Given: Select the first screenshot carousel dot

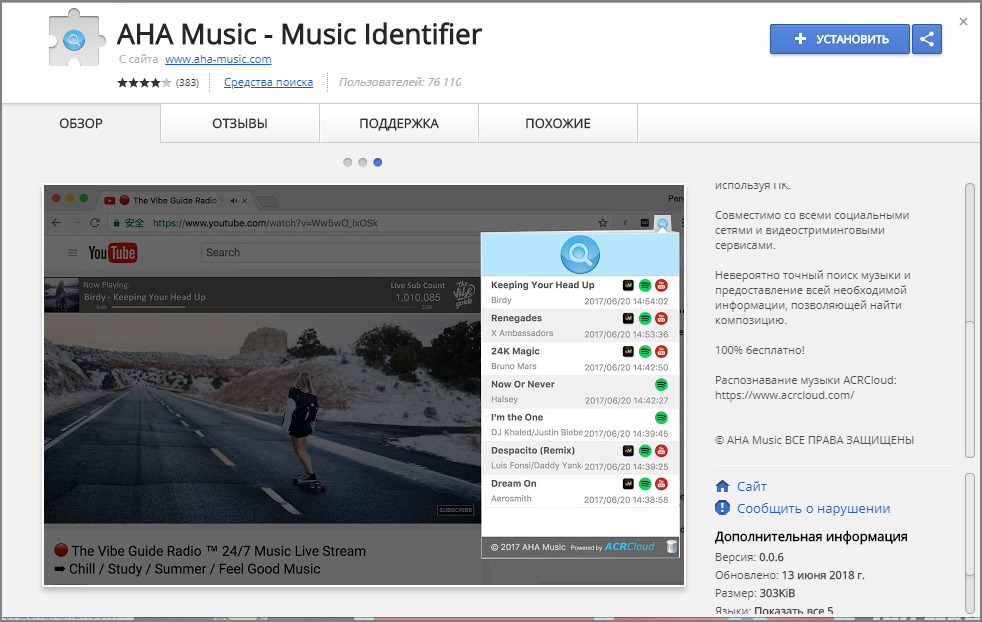Looking at the screenshot, I should click(348, 162).
